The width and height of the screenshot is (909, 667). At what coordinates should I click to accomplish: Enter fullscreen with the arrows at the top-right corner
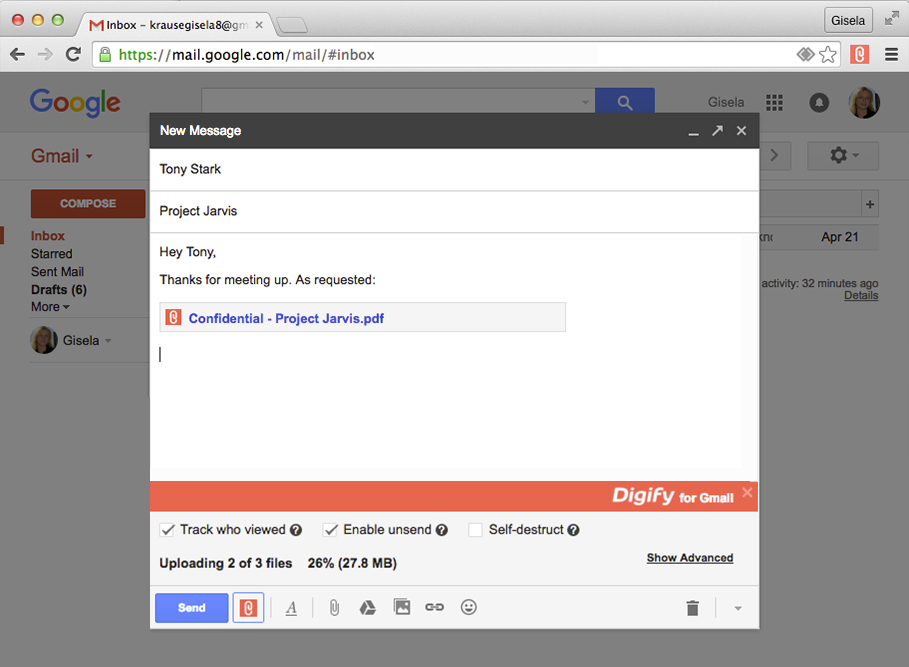(892, 19)
